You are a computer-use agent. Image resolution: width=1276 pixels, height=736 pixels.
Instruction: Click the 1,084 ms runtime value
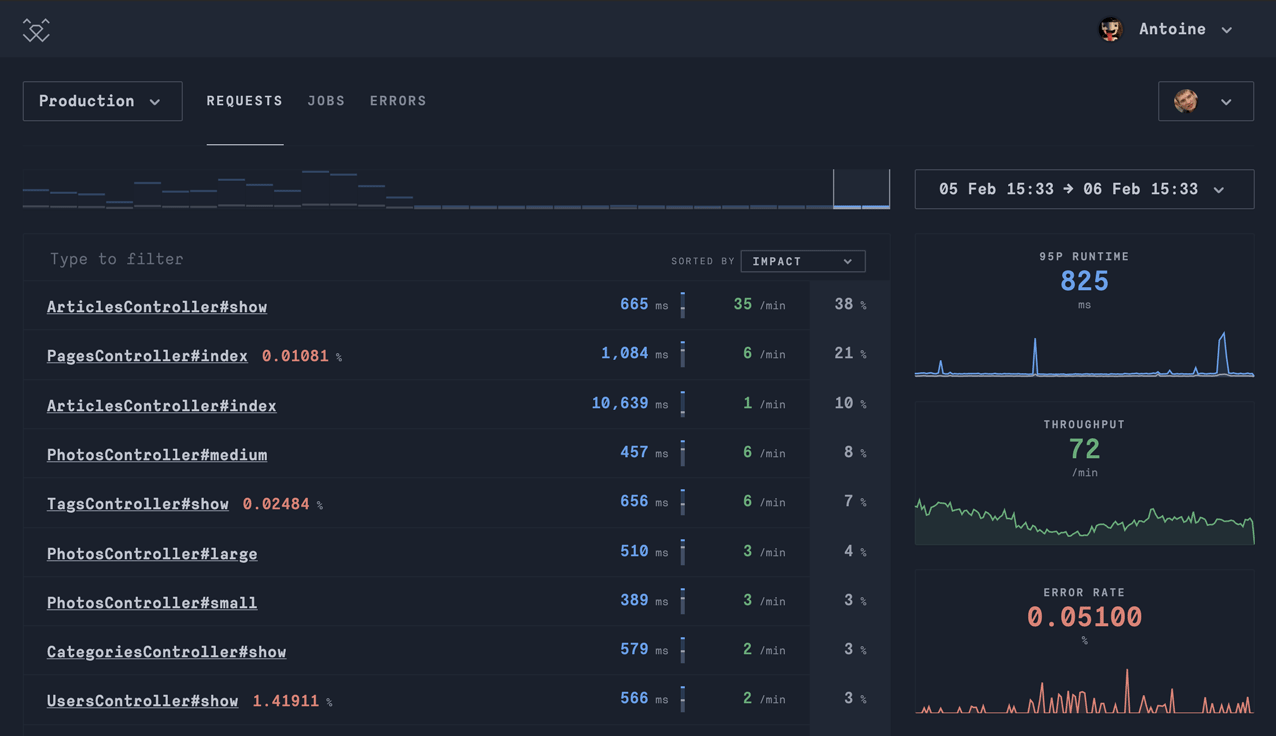click(x=635, y=353)
